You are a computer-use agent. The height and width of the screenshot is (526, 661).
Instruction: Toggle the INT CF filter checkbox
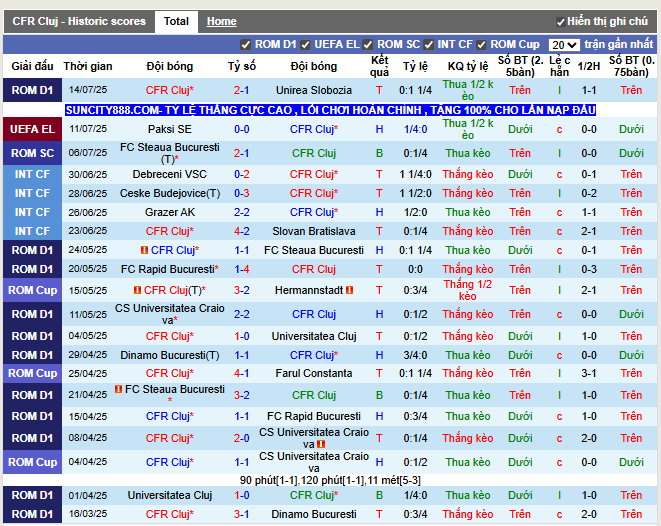pyautogui.click(x=429, y=45)
